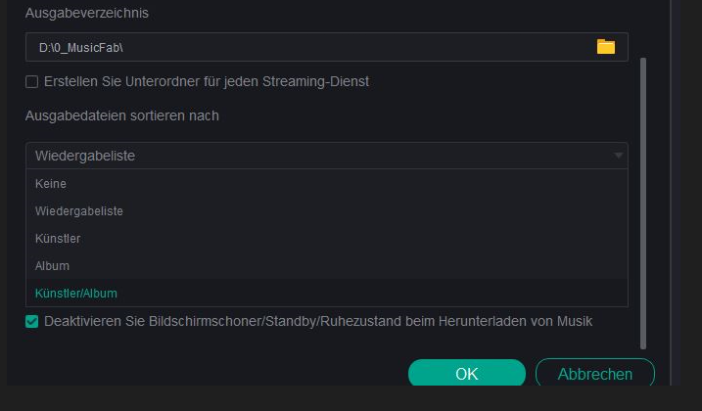Confirm settings with the OK button
702x411 pixels.
click(467, 374)
